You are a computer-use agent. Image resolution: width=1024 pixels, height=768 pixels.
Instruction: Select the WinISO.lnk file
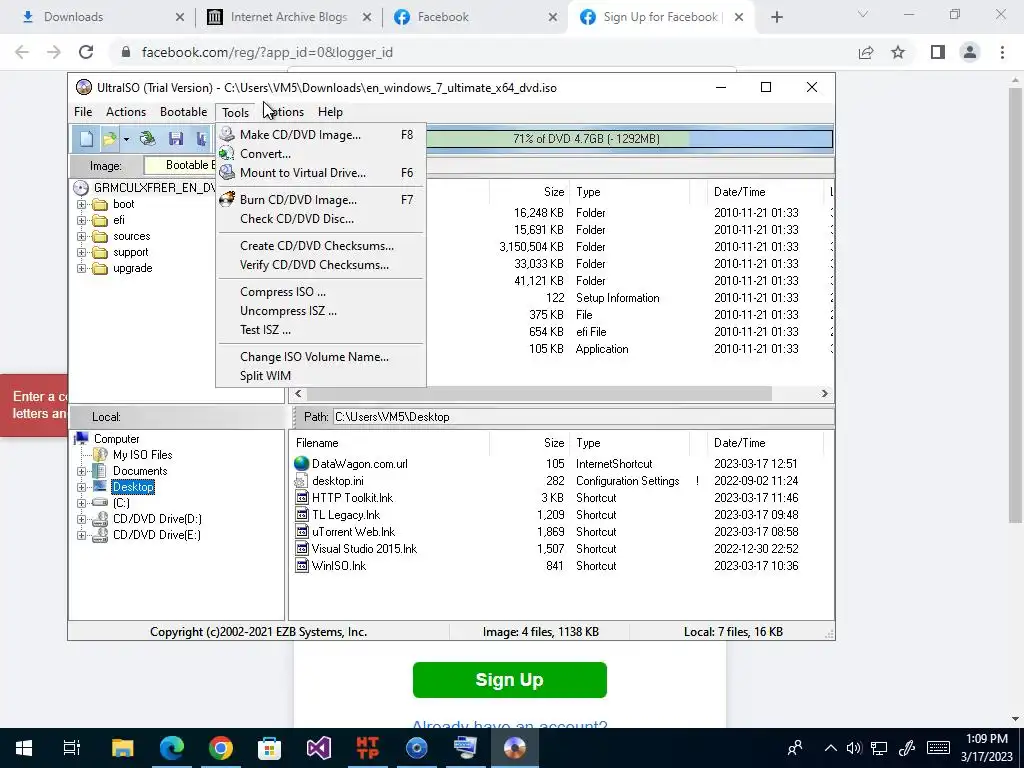339,566
